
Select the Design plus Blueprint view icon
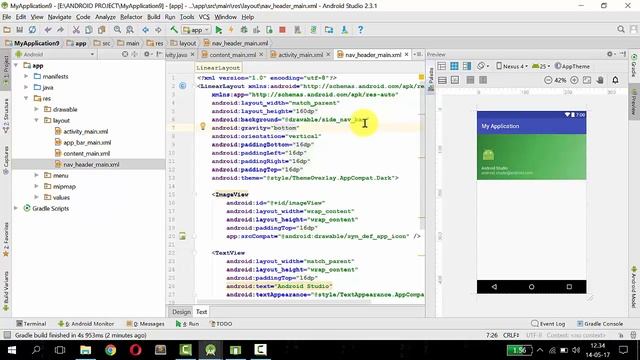[467, 66]
